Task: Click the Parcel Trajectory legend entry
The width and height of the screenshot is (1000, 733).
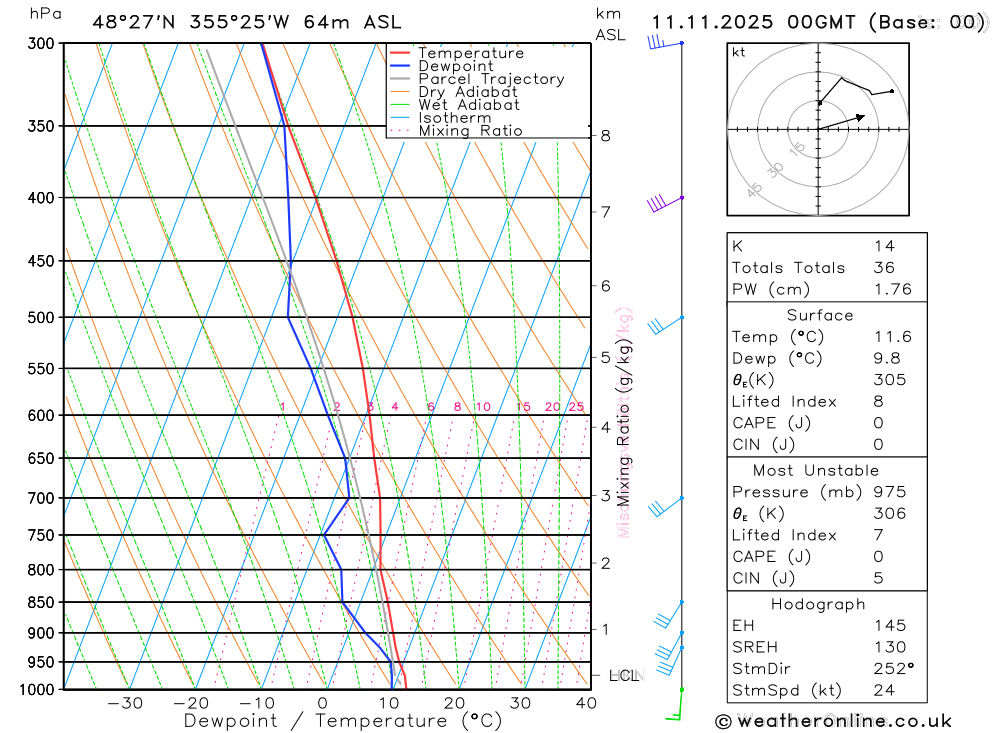Action: 477,79
